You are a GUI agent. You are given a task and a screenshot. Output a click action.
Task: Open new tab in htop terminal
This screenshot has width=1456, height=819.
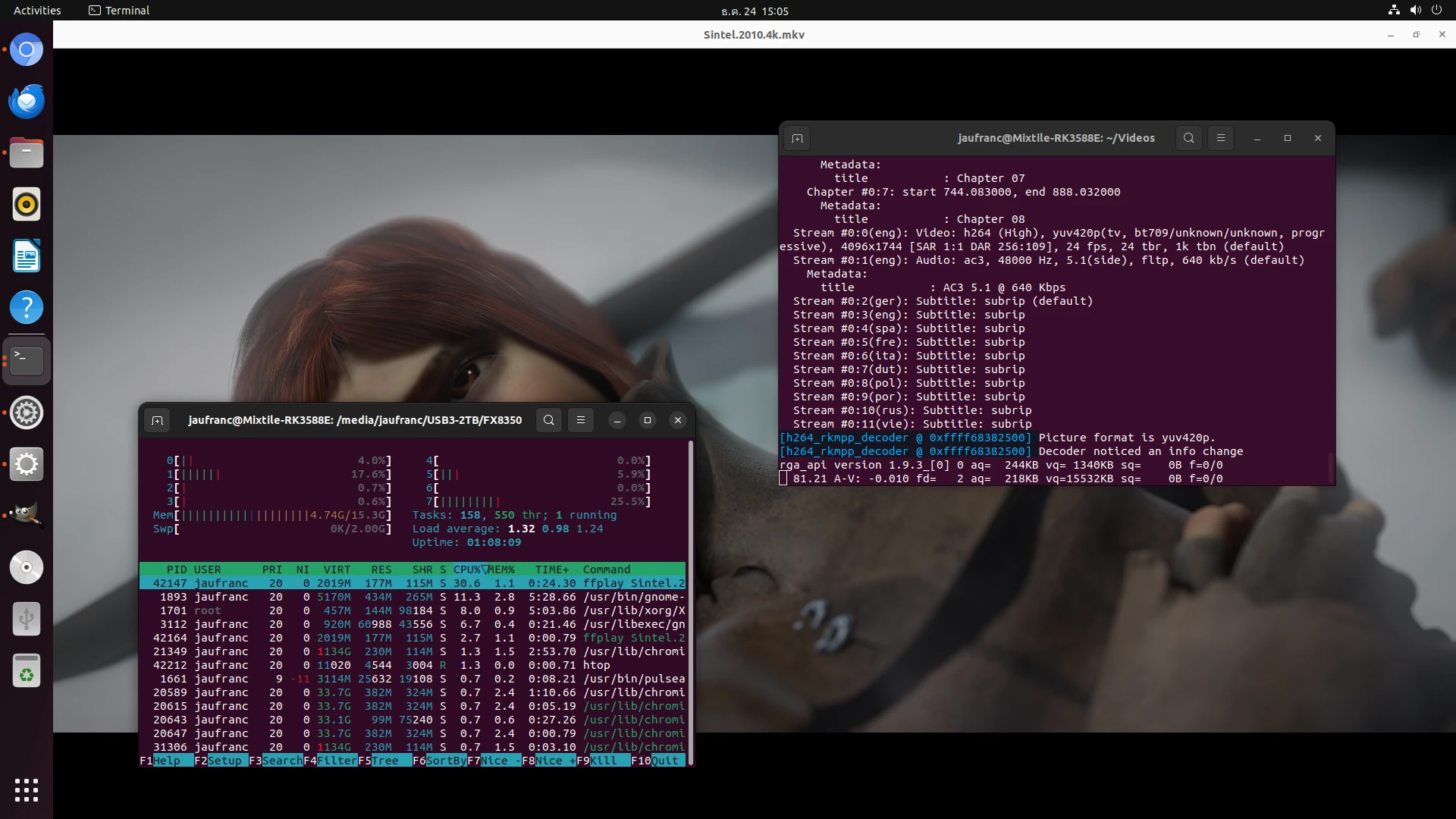click(x=157, y=420)
